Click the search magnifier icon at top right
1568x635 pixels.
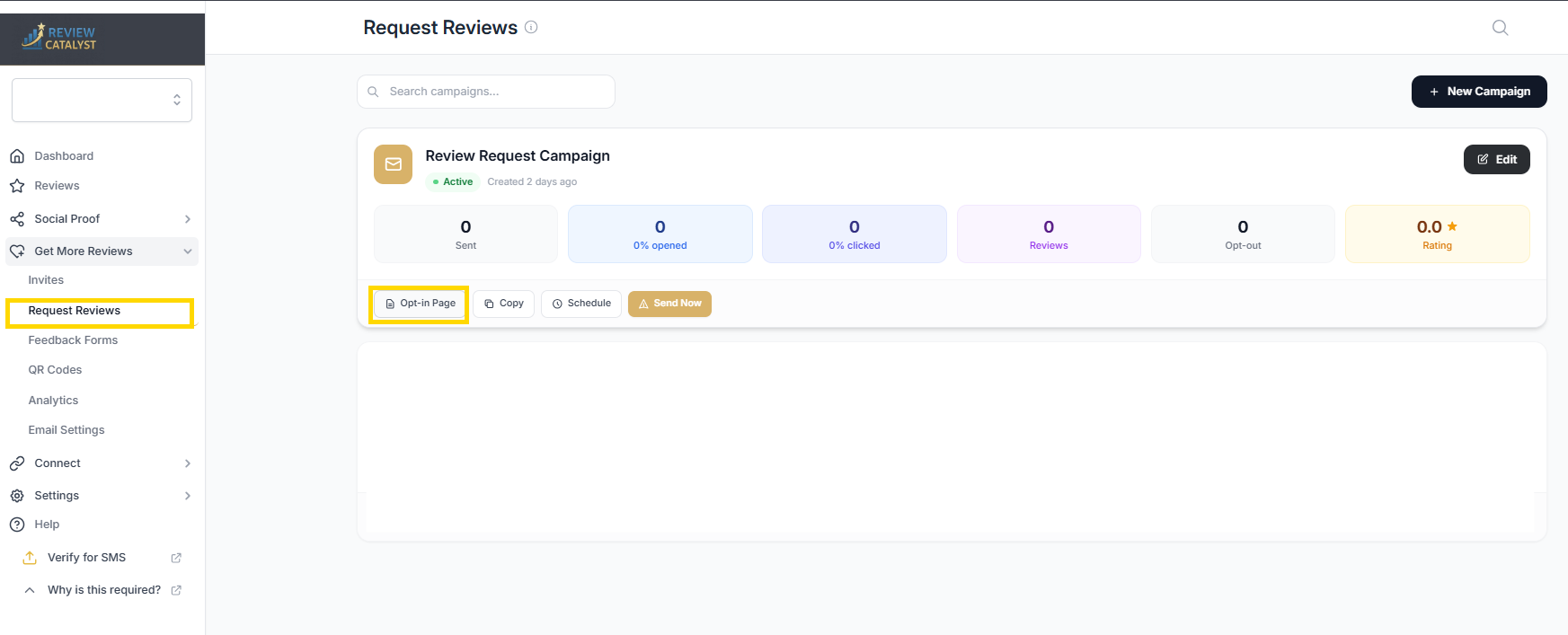[x=1500, y=28]
